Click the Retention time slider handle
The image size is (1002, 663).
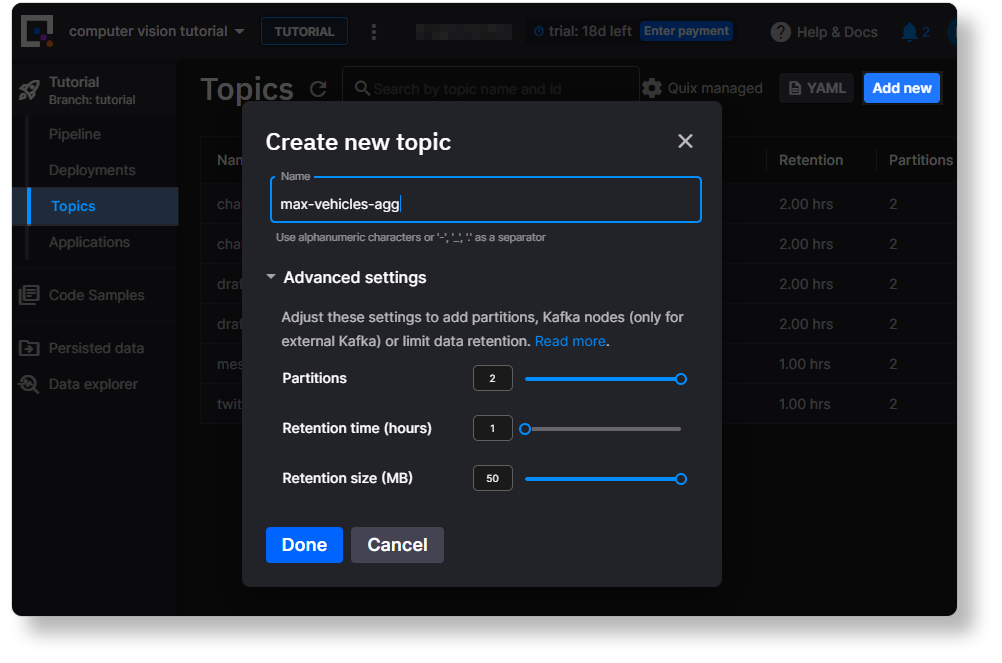coord(525,429)
